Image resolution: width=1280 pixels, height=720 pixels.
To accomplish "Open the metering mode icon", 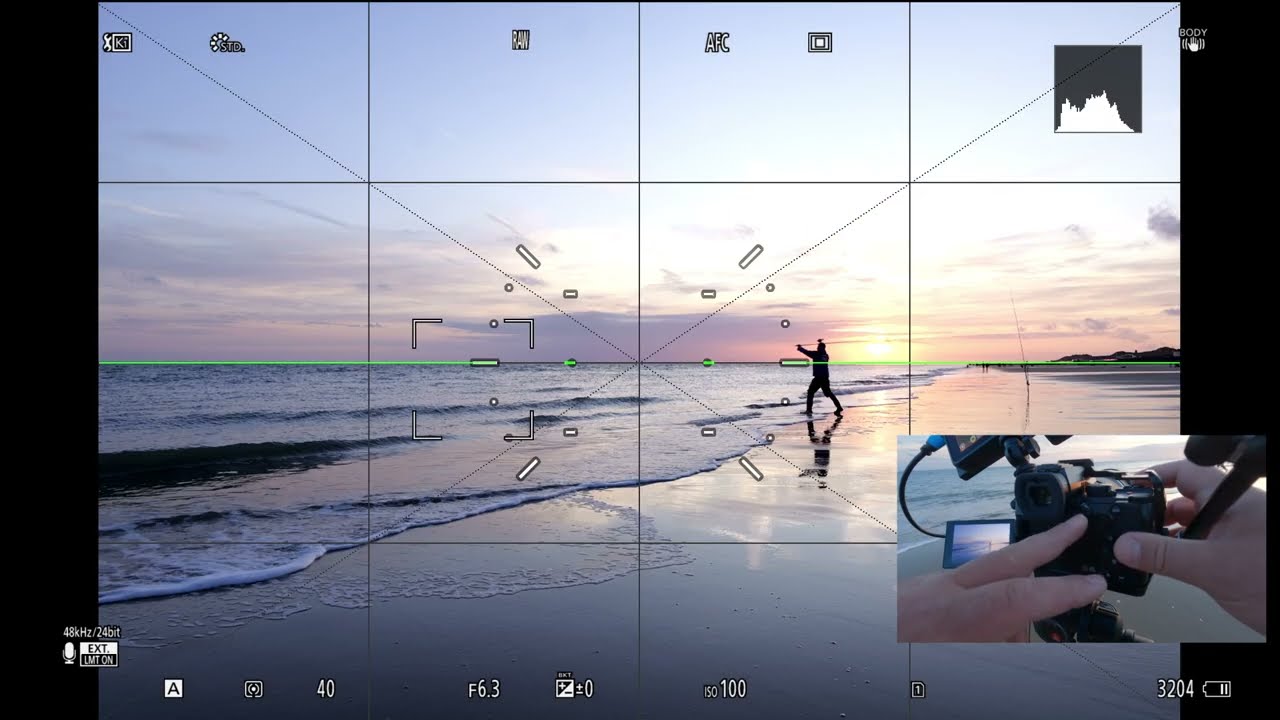I will coord(254,689).
